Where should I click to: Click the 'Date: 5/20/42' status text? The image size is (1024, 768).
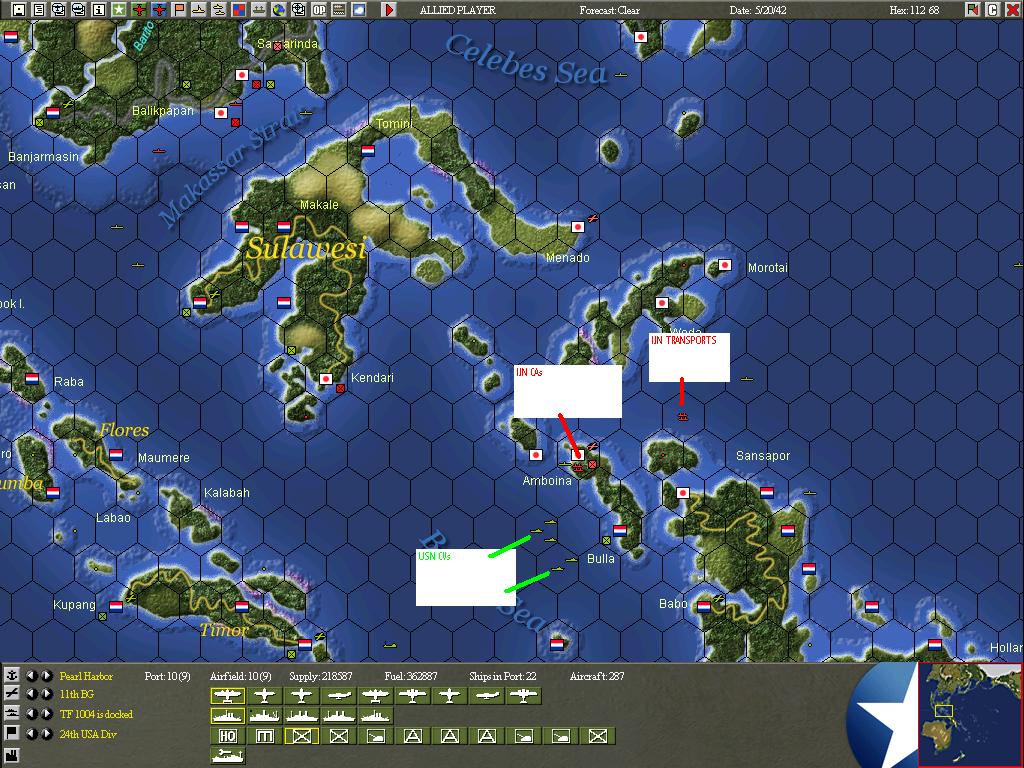point(758,10)
